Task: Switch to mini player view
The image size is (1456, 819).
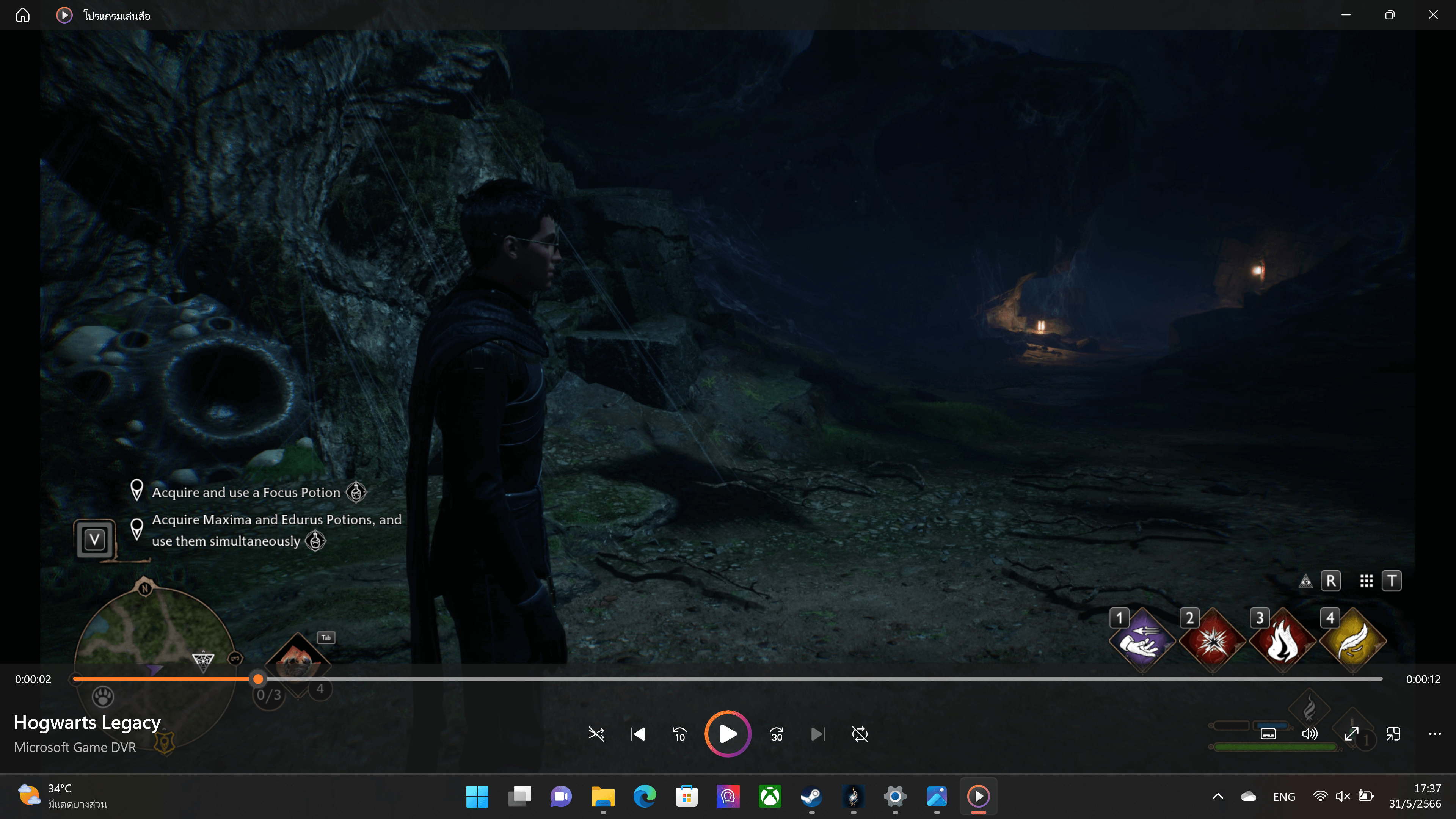Action: (x=1393, y=734)
